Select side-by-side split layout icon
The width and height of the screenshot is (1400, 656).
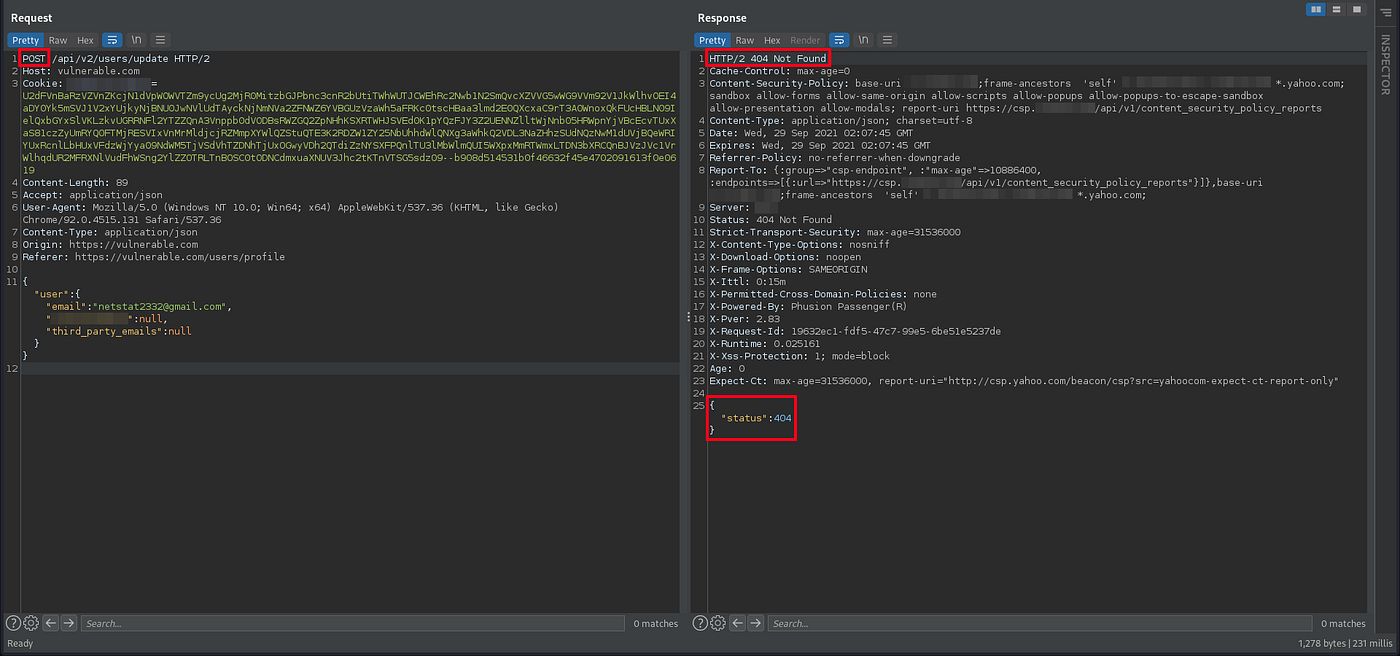pos(1316,9)
